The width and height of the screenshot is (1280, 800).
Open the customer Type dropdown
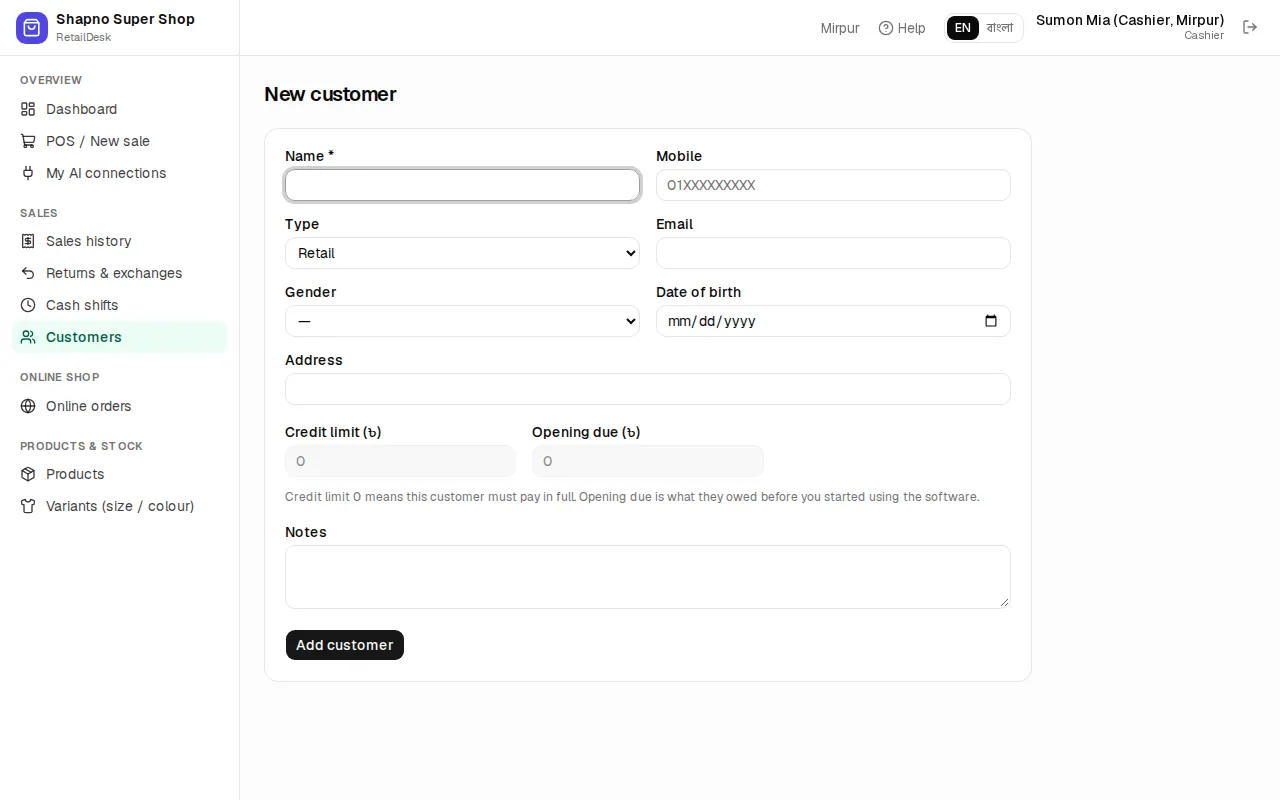click(462, 253)
